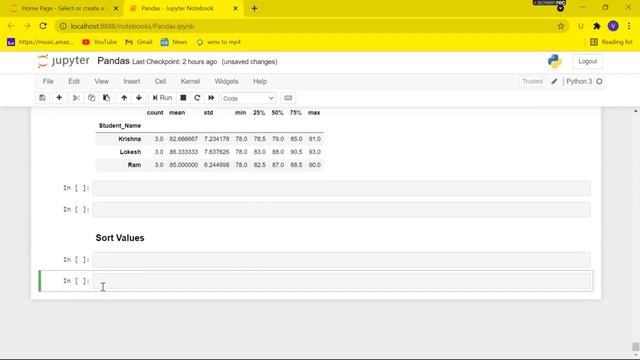The width and height of the screenshot is (640, 360).
Task: Open the Help menu
Action: tap(260, 82)
